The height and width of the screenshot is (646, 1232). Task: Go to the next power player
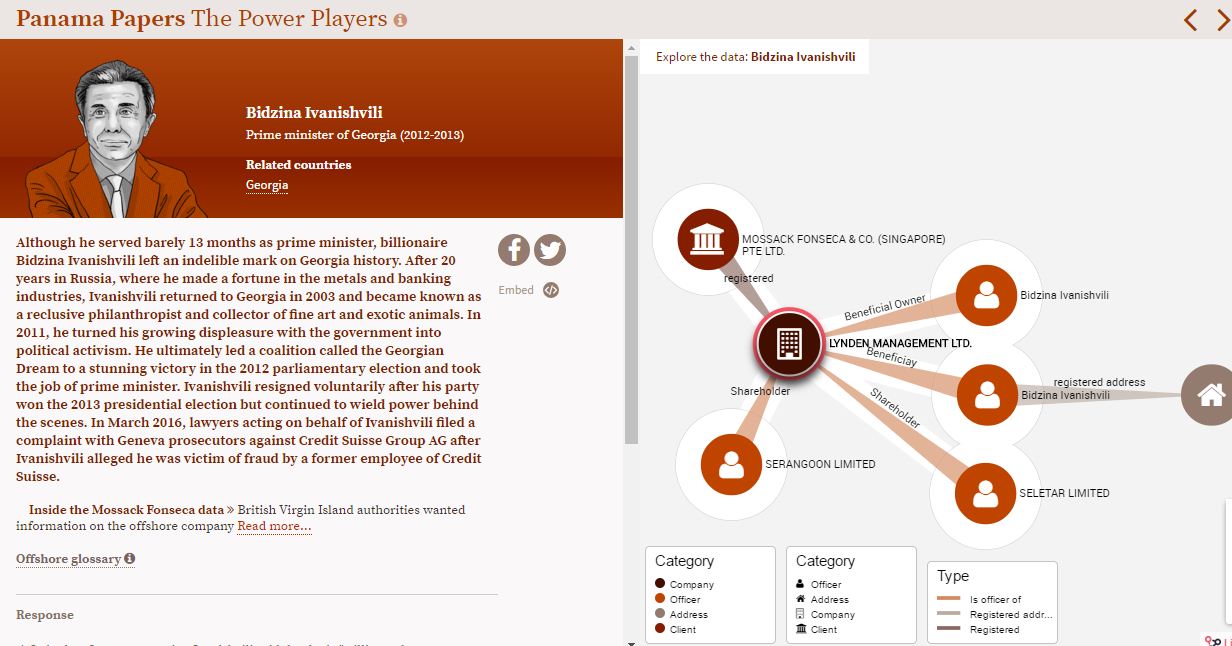1222,19
